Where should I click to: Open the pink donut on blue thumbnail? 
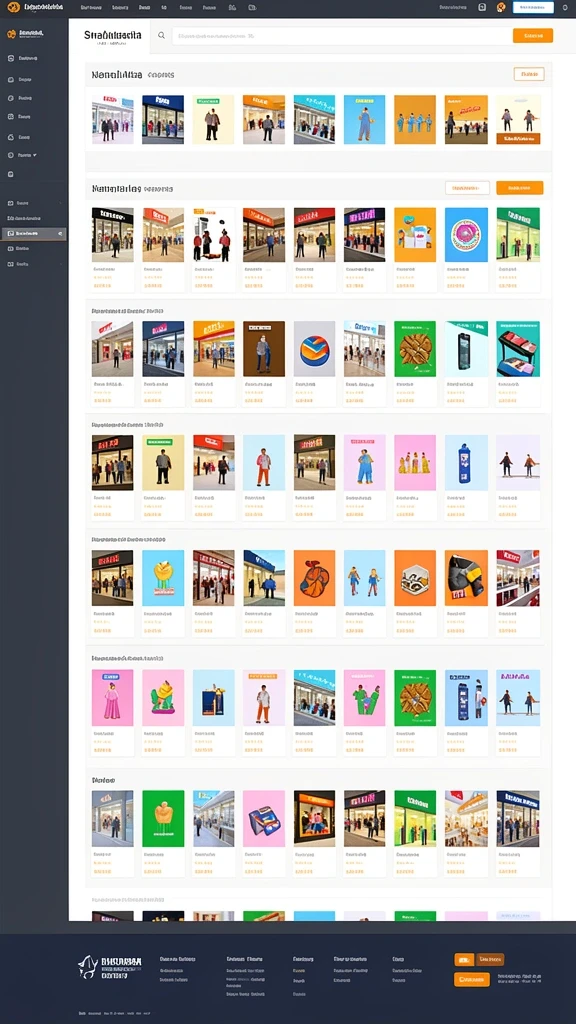pyautogui.click(x=466, y=234)
